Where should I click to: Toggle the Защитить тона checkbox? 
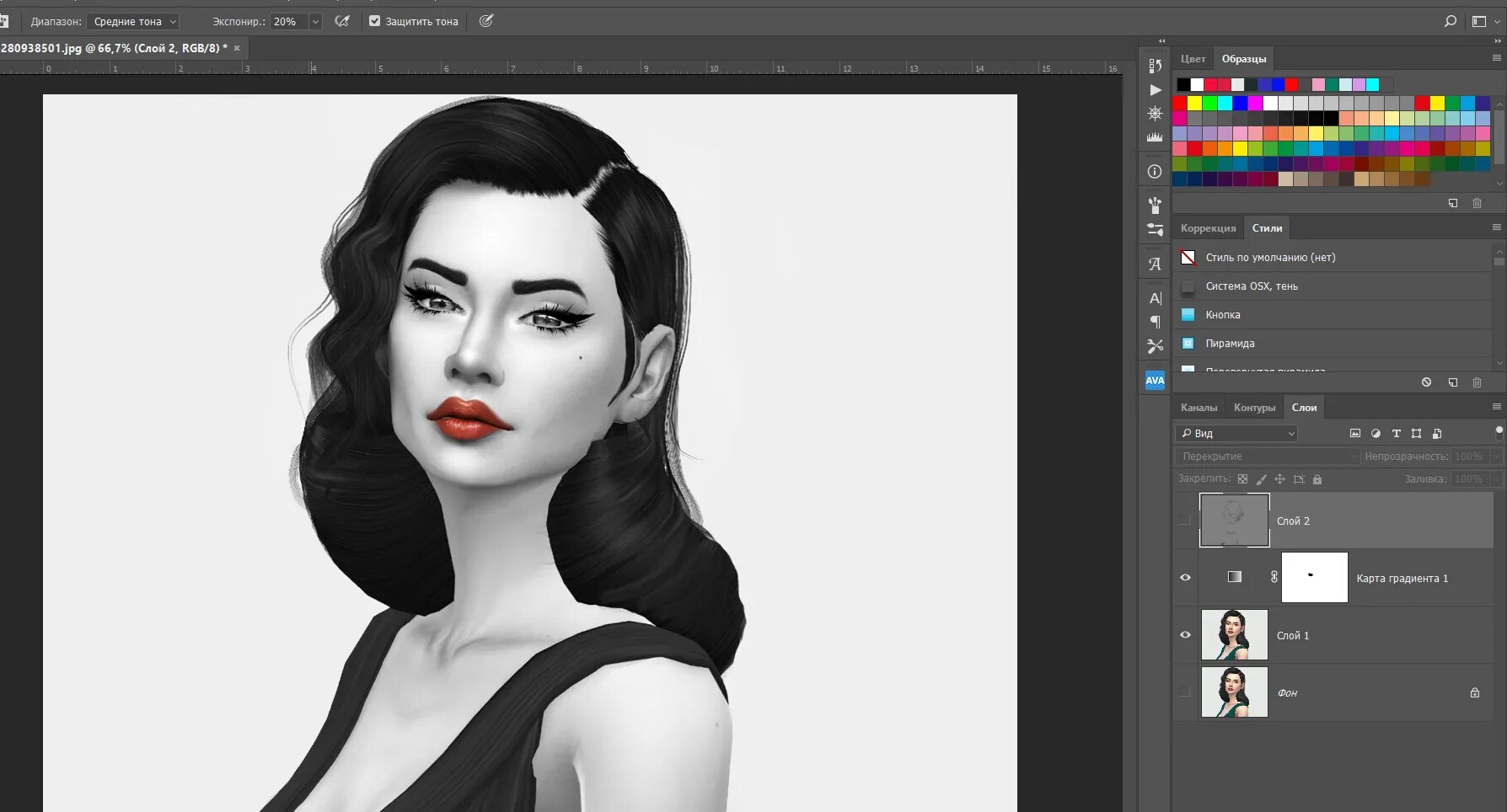[x=375, y=21]
